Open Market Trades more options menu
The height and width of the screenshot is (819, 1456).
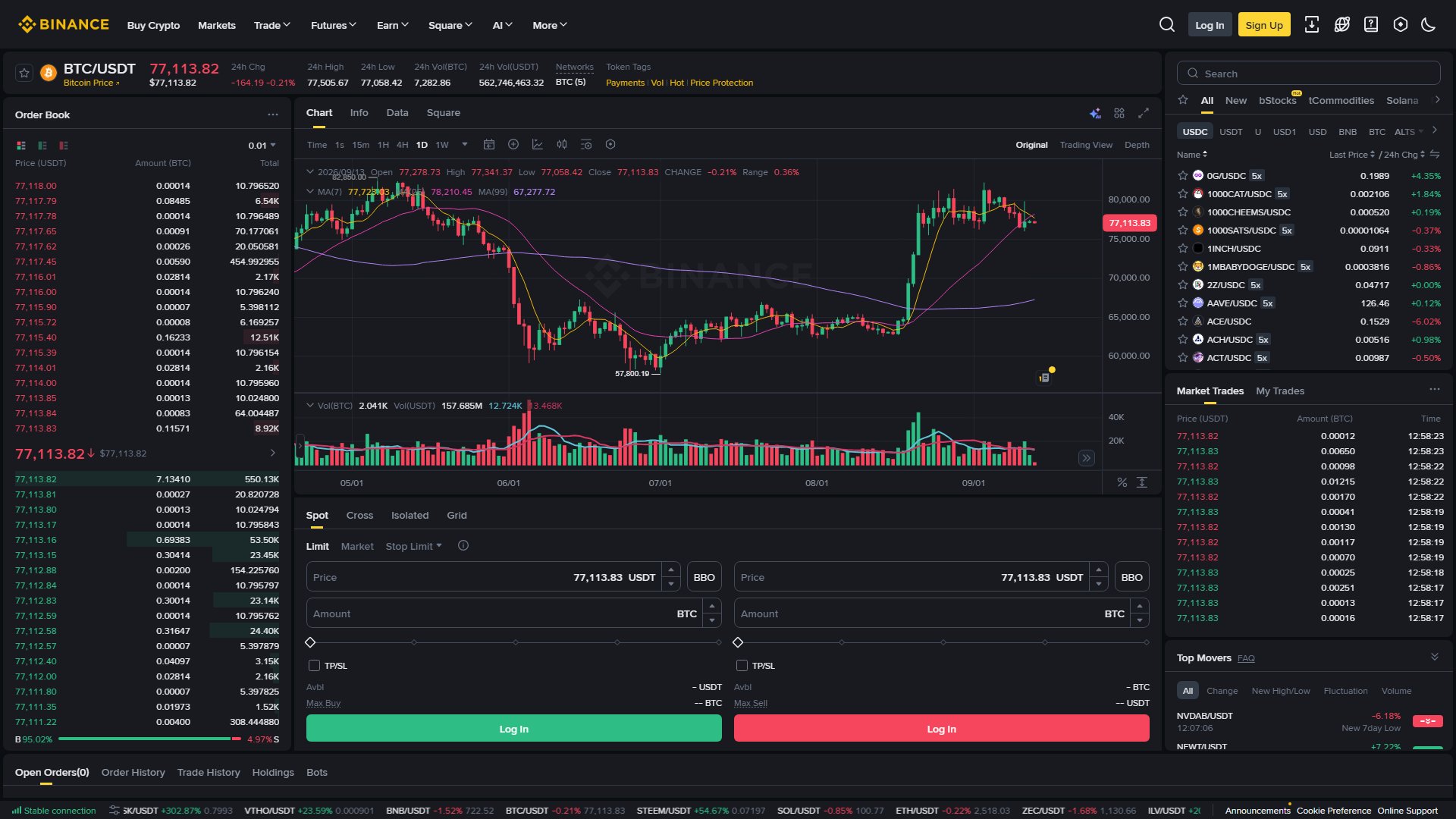tap(1435, 389)
